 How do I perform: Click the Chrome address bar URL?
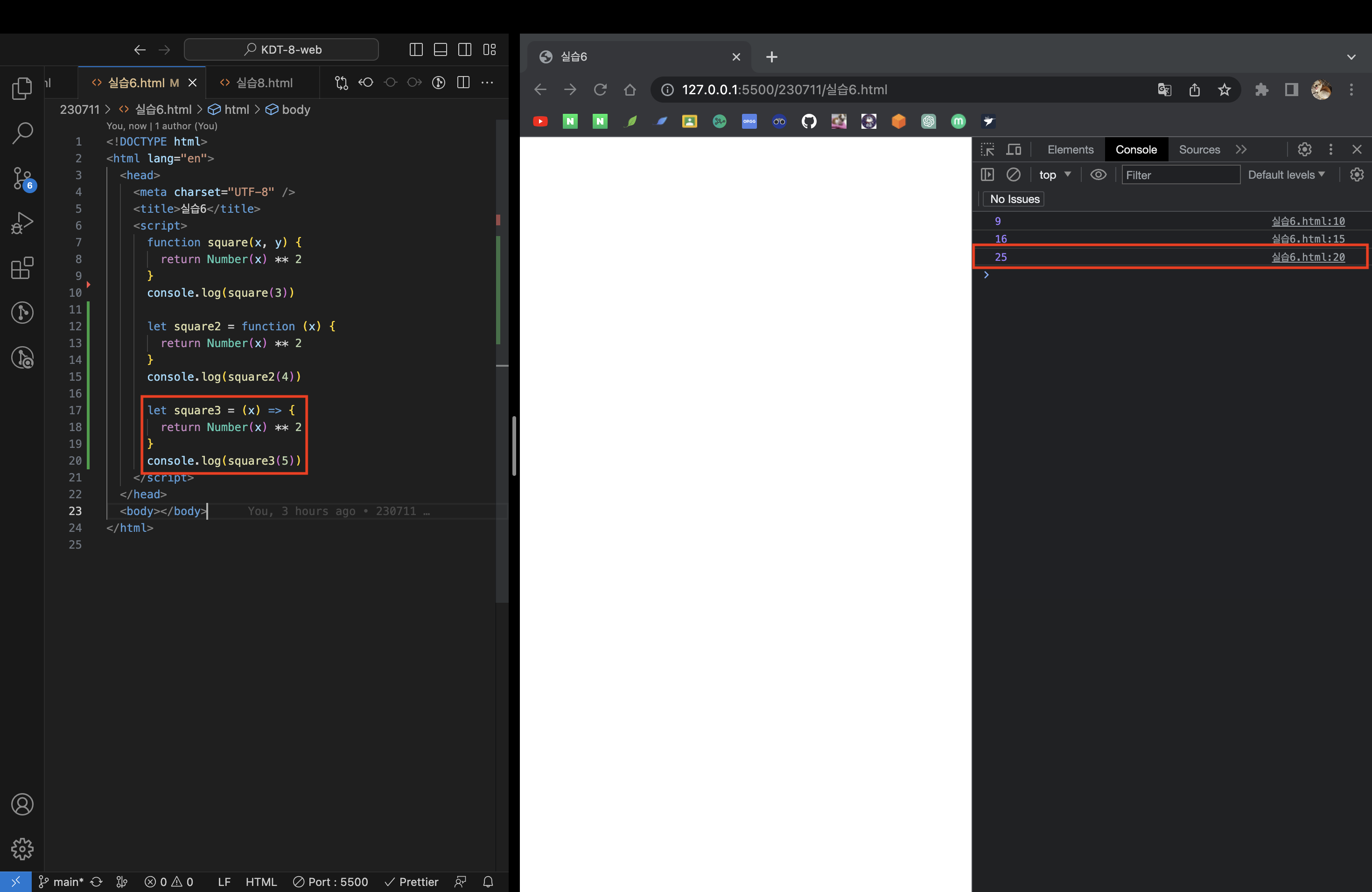pos(784,89)
